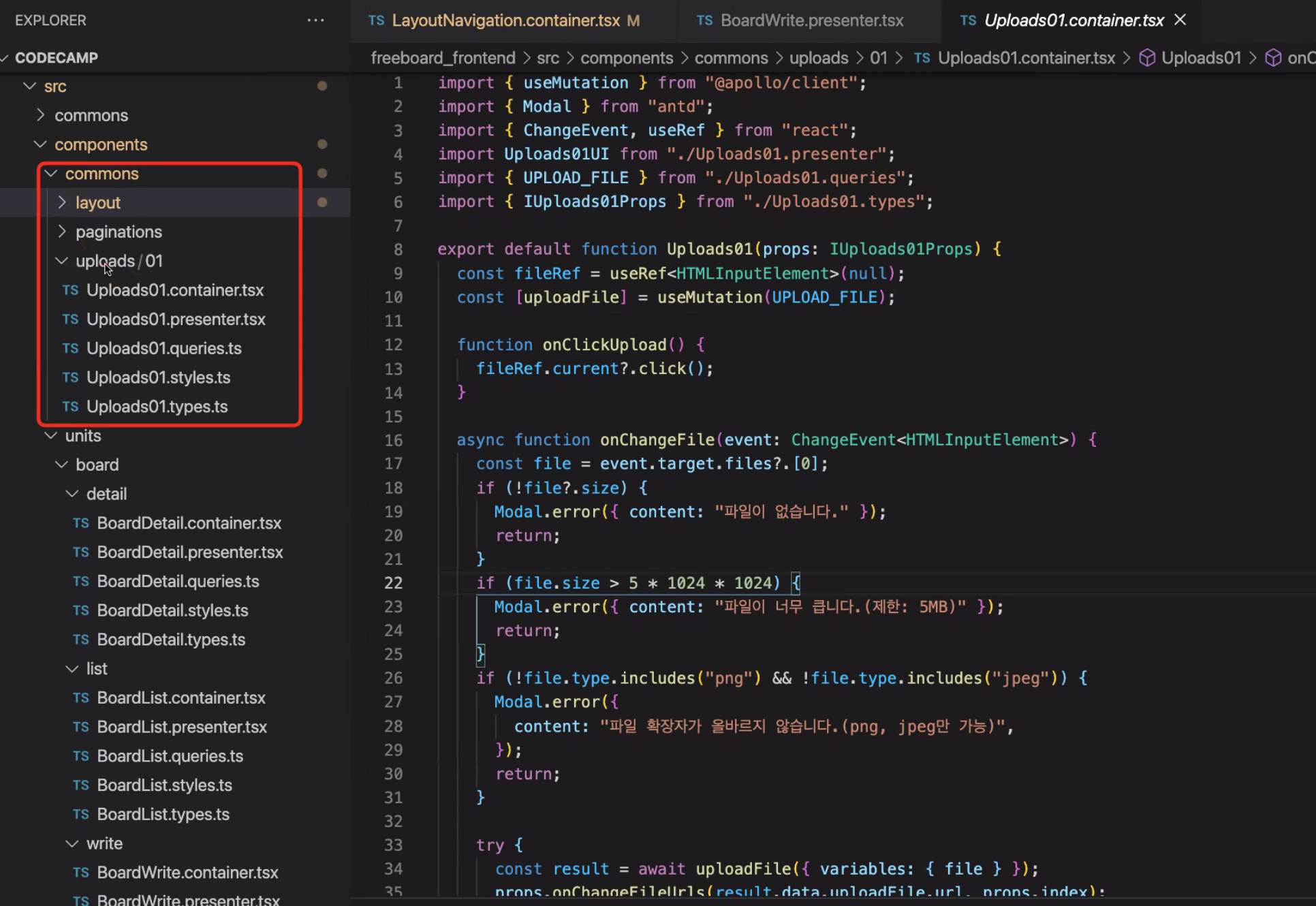Click line number 22 in gutter
This screenshot has width=1316, height=906.
point(393,583)
